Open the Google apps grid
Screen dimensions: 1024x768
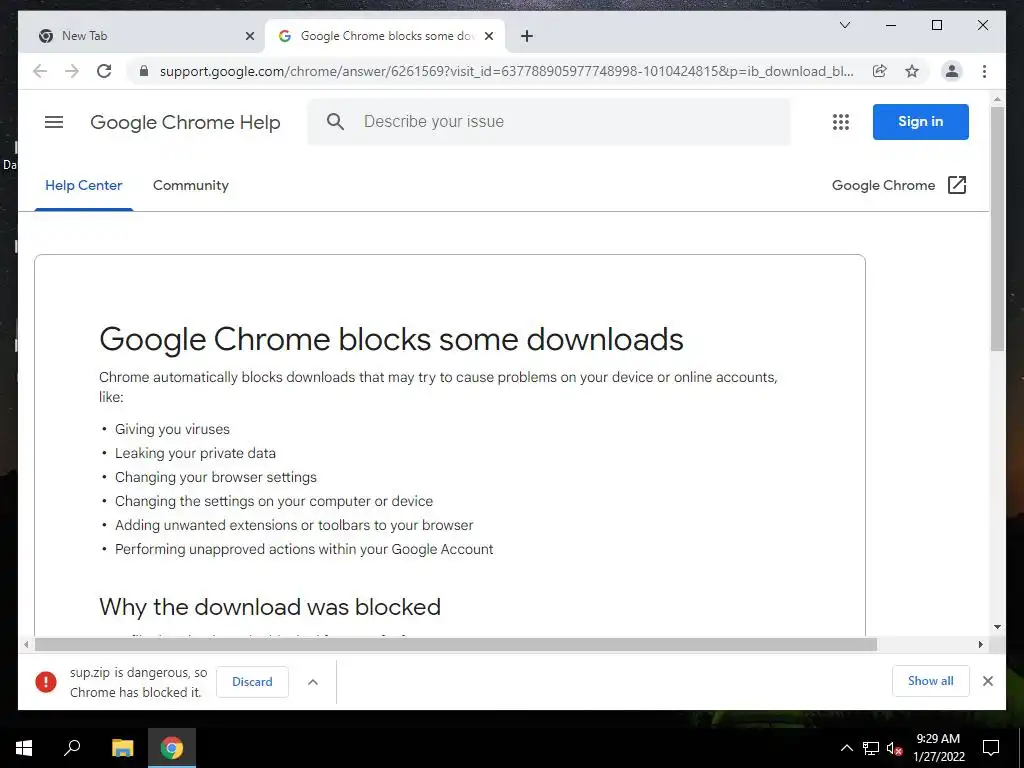tap(840, 122)
